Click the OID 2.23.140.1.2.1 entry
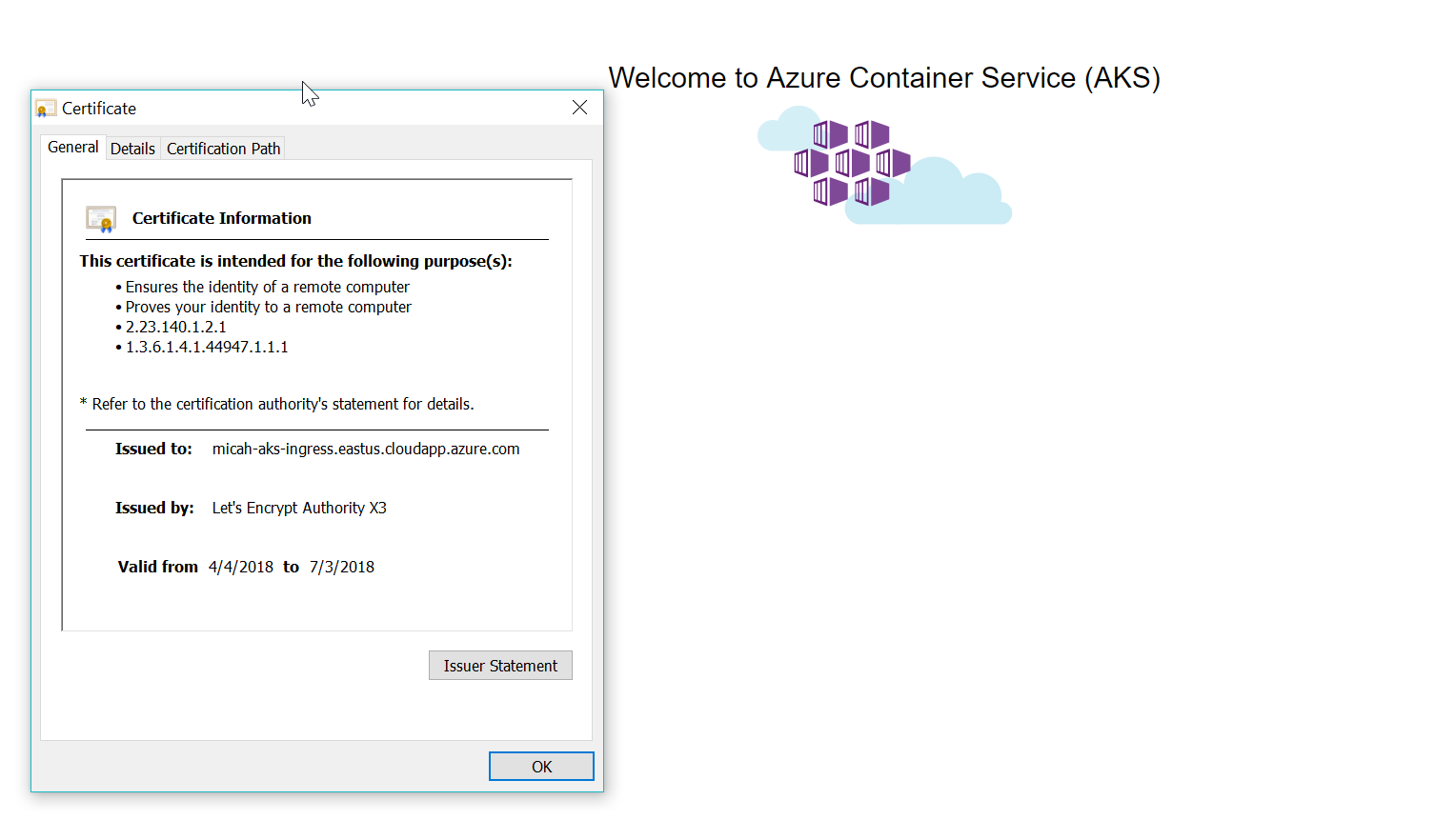 point(176,327)
